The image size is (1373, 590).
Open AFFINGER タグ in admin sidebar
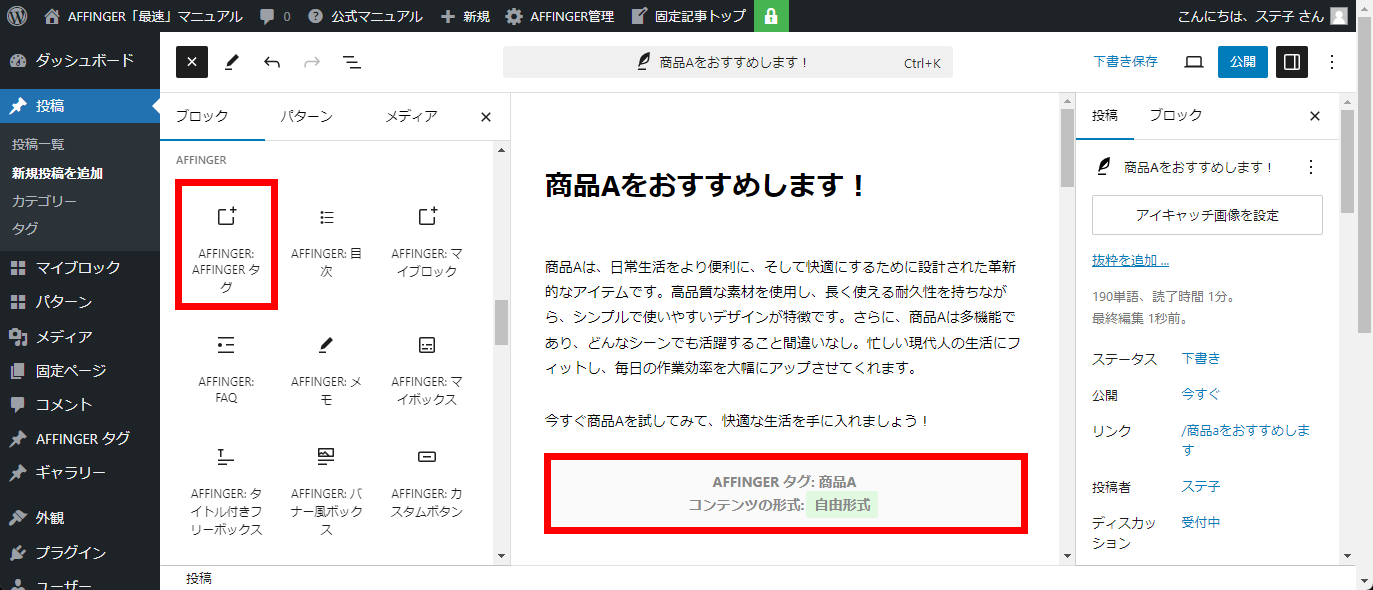point(80,438)
